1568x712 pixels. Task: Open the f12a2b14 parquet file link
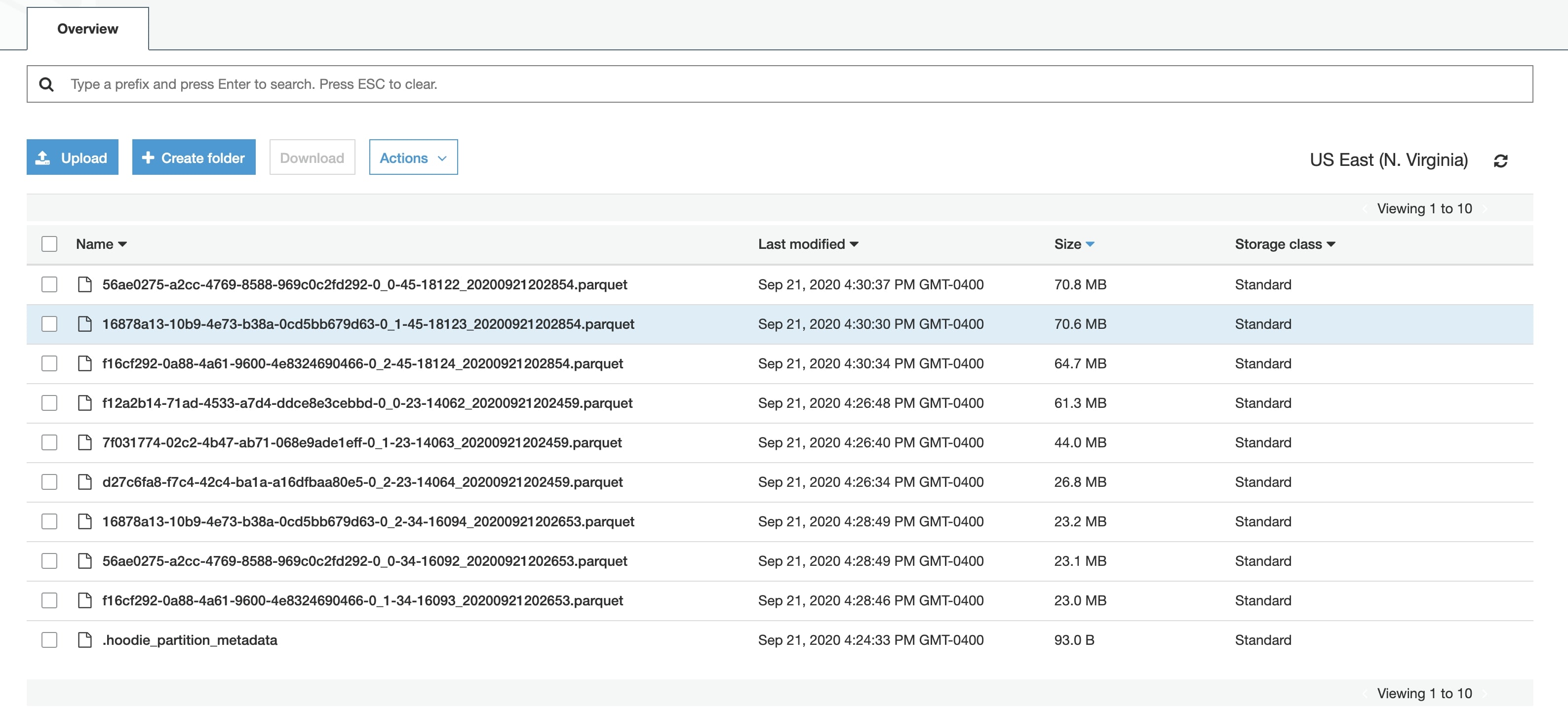(367, 403)
